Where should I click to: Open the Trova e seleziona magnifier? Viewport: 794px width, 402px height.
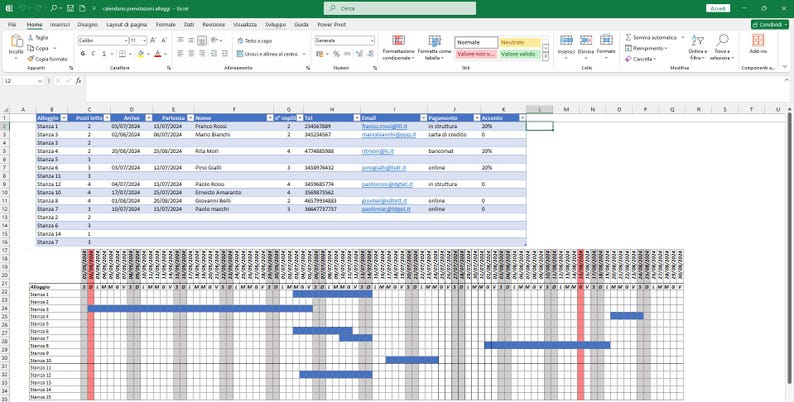click(722, 40)
